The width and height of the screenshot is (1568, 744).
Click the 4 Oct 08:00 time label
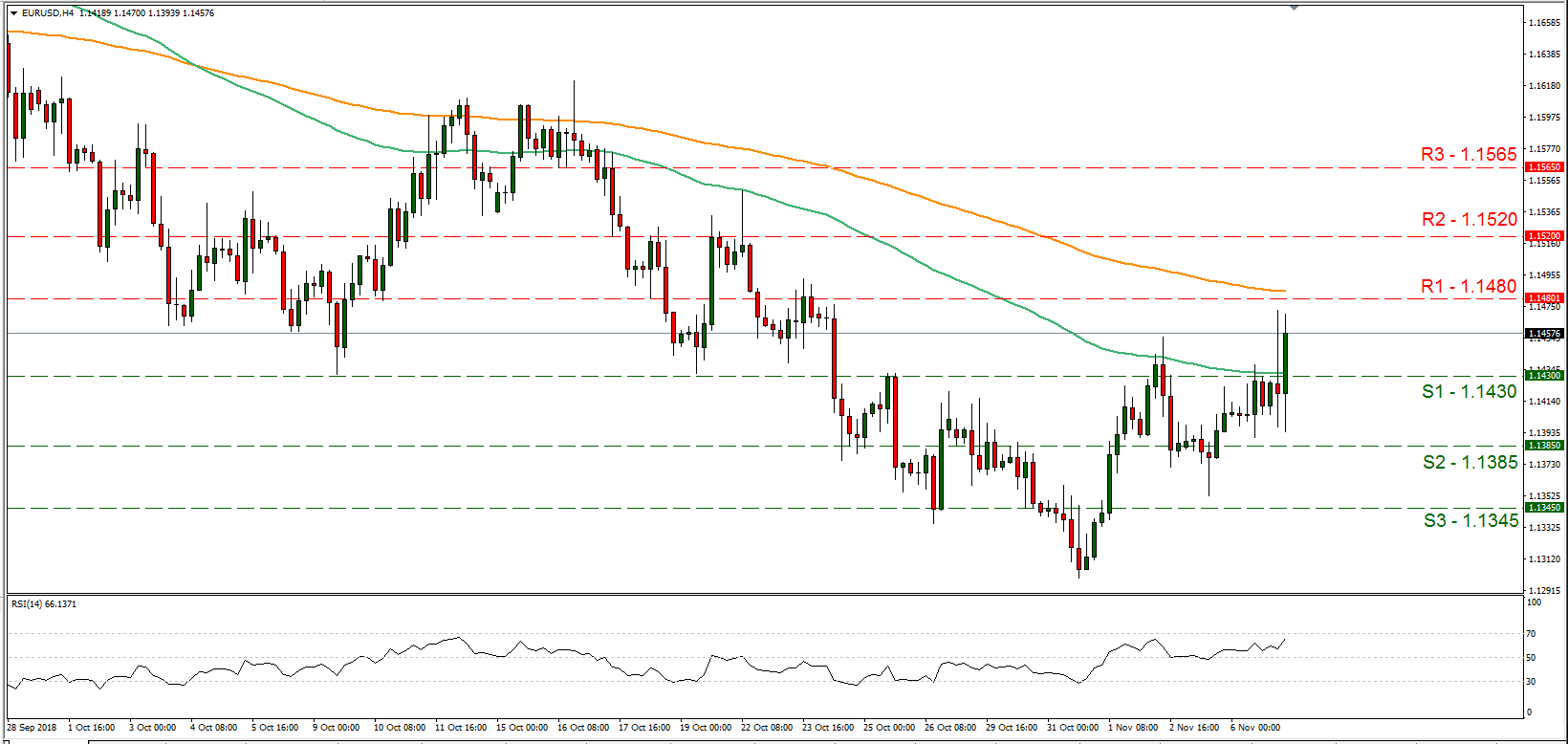(x=214, y=728)
